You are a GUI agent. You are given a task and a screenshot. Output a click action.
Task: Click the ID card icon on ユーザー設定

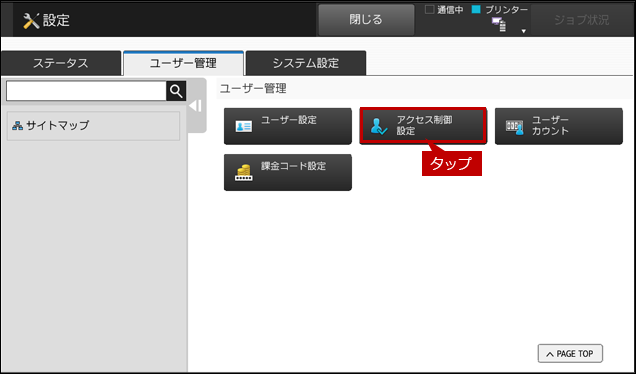tap(244, 126)
